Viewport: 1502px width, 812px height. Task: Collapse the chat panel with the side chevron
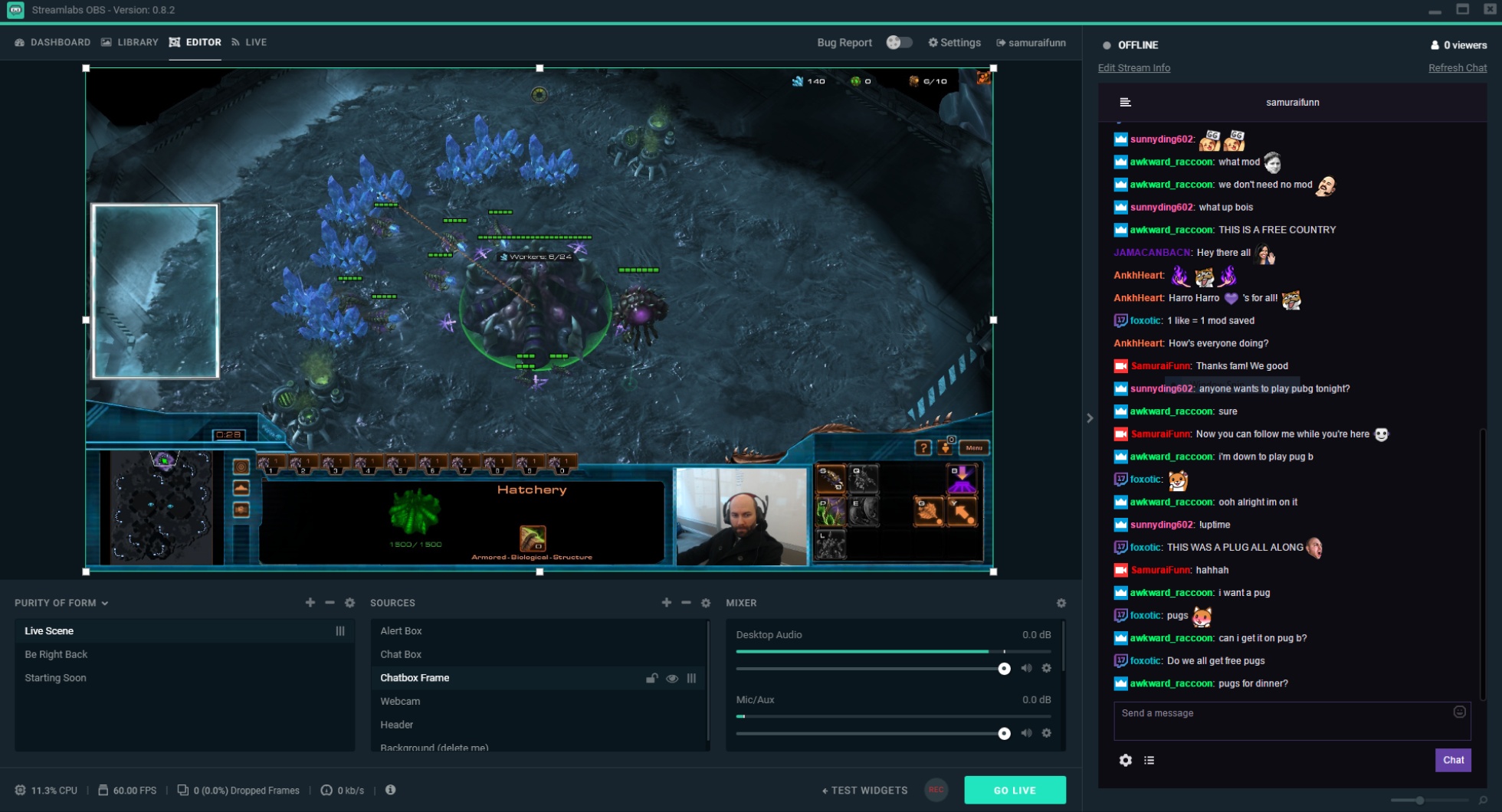tap(1090, 417)
